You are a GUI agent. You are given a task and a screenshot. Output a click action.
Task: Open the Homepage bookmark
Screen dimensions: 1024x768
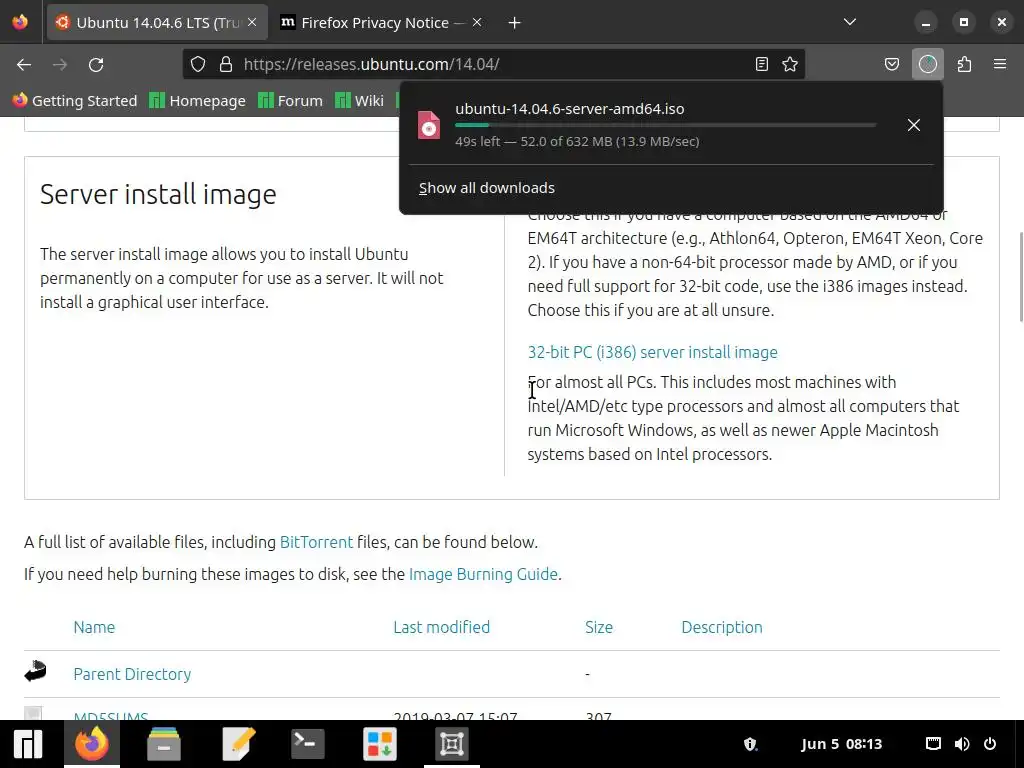pos(197,101)
